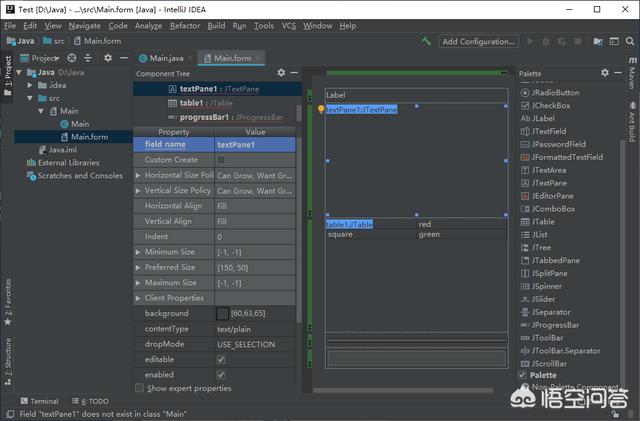Viewport: 640px width, 421px height.
Task: Pick JTable from the Palette
Action: coord(538,222)
